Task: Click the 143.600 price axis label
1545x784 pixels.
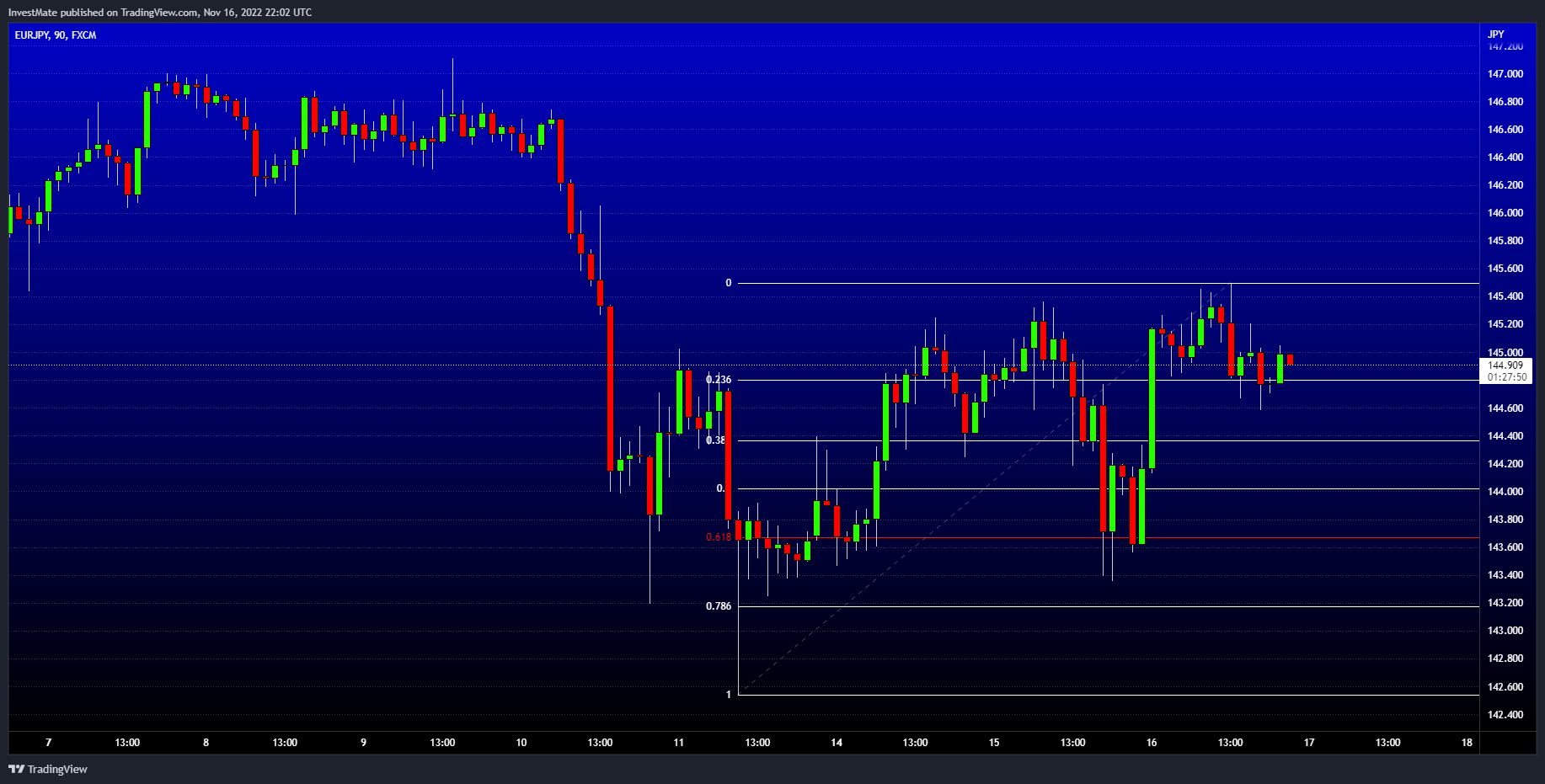Action: tap(1505, 547)
